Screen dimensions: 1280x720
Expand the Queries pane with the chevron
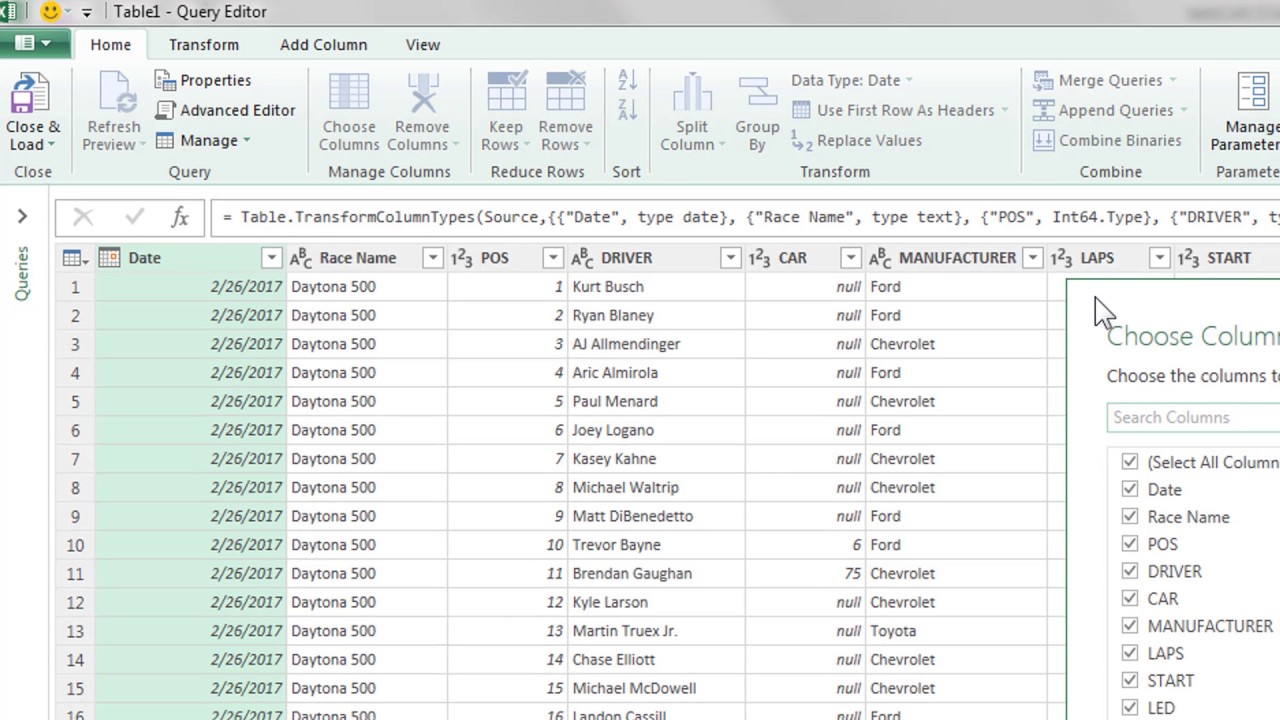[22, 216]
